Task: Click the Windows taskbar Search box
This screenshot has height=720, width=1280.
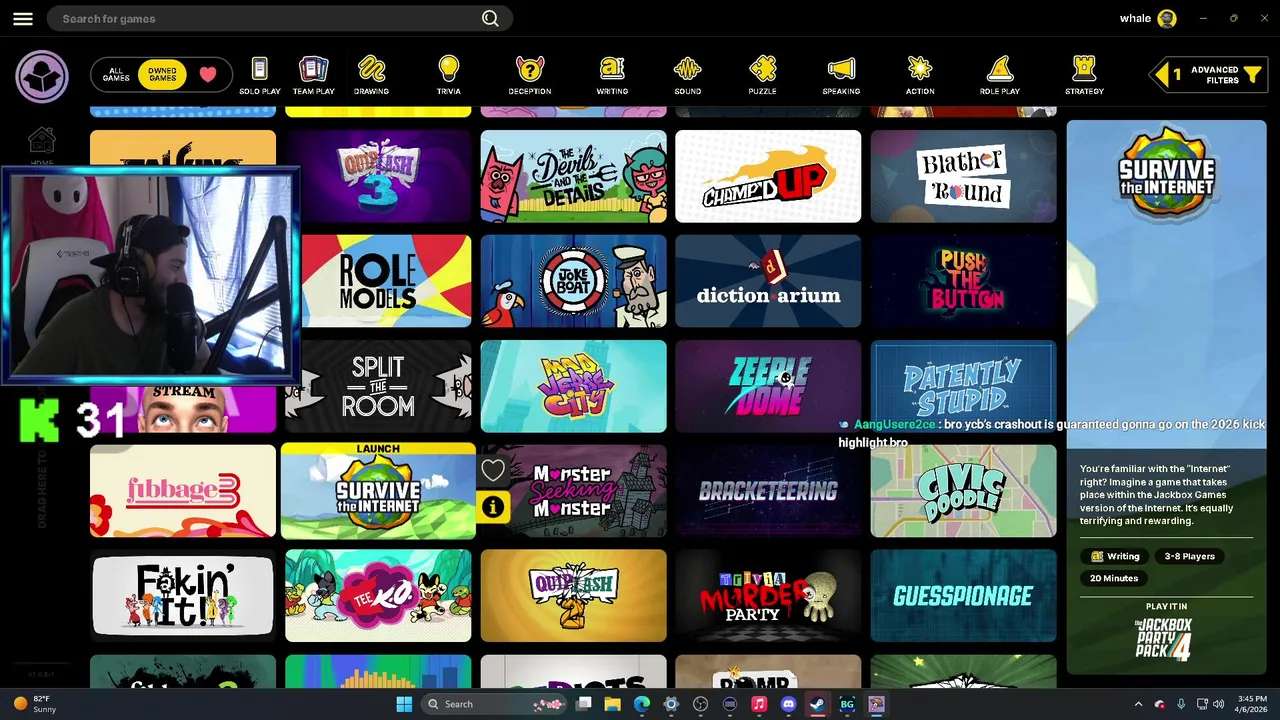Action: click(x=495, y=704)
